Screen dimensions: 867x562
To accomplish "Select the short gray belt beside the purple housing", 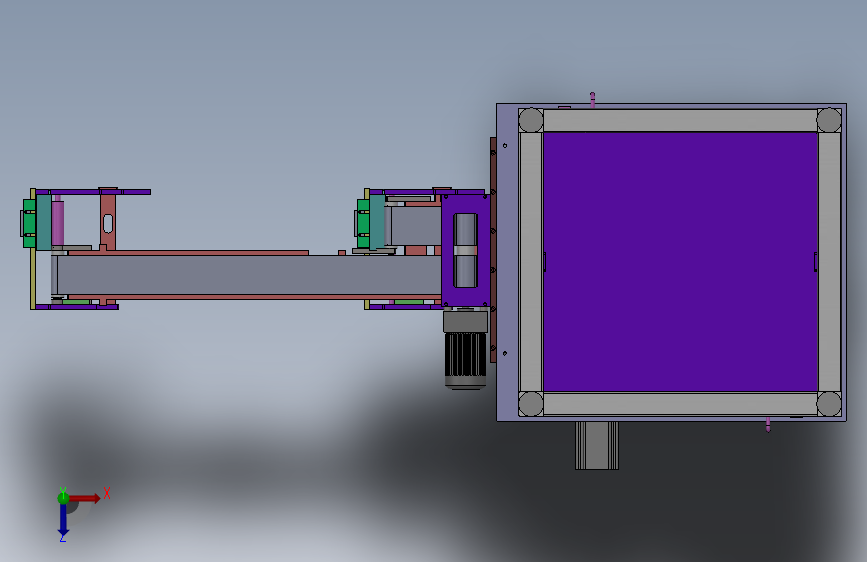I will pyautogui.click(x=415, y=226).
